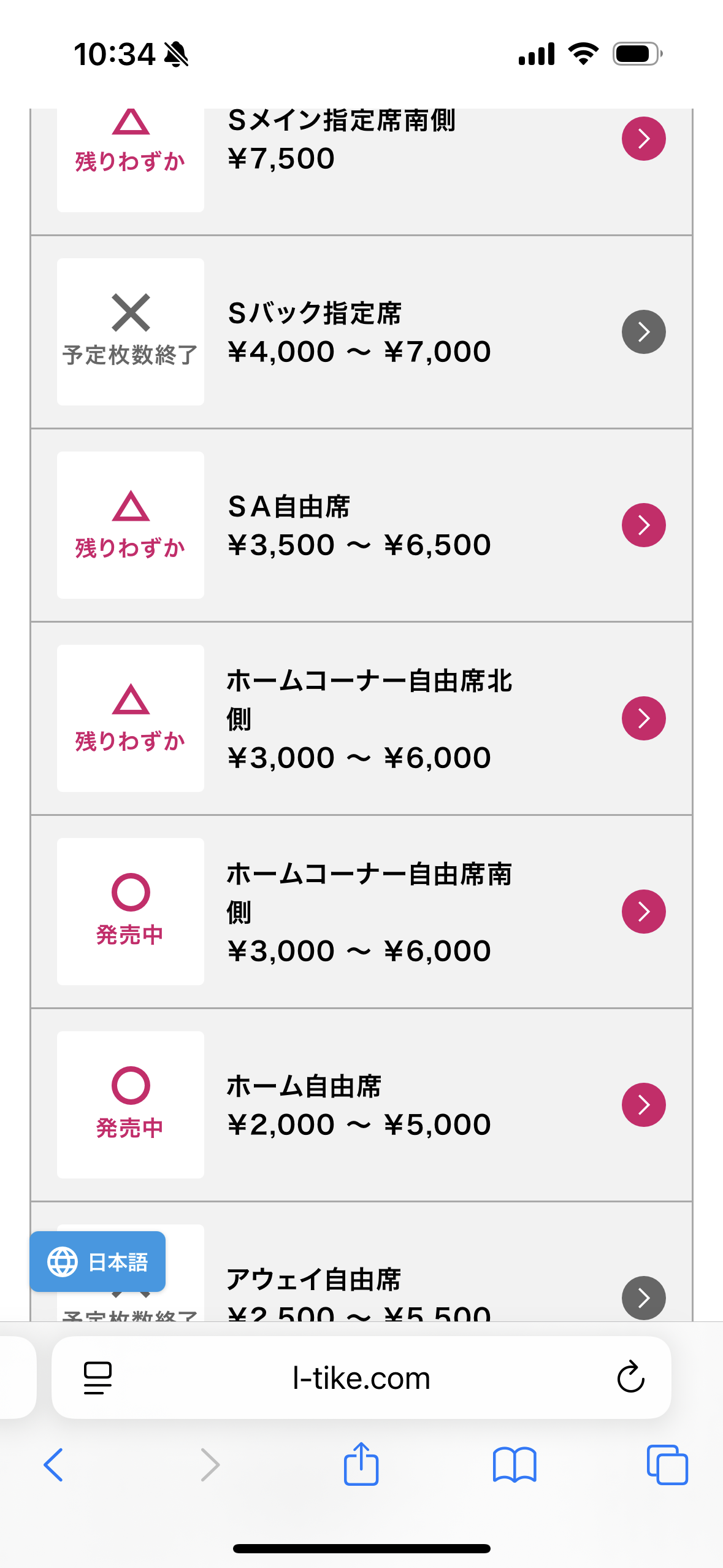Switch language with 日本語 button
723x1568 pixels.
118,1262
